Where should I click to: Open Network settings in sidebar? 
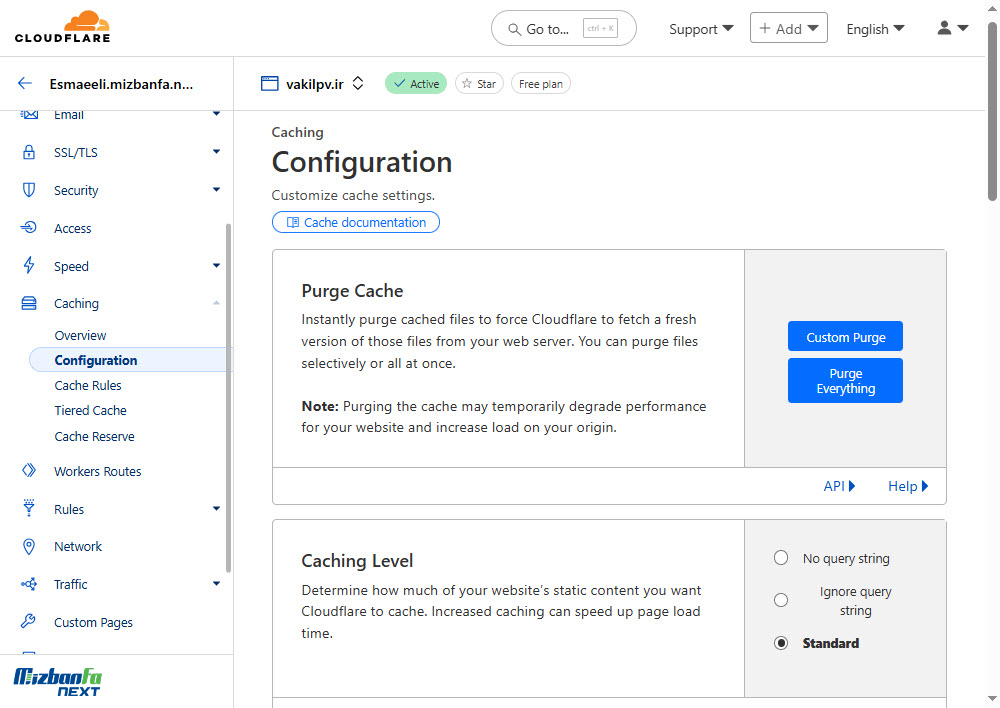tap(78, 547)
